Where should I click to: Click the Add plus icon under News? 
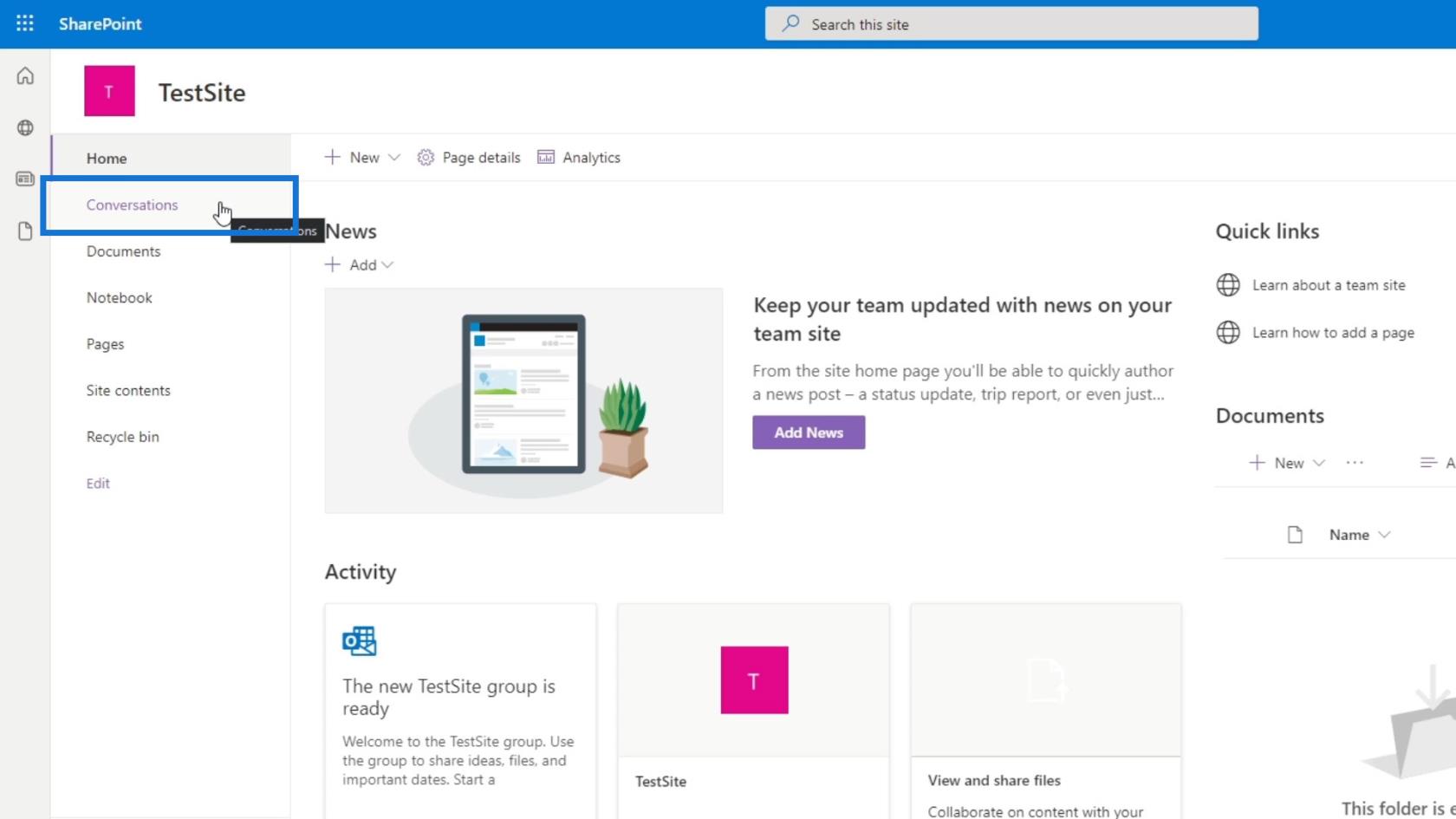click(332, 264)
